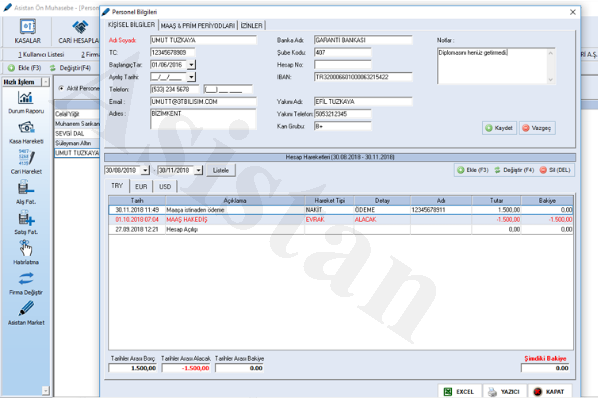Collapse the Hızlı İşlem panel arrow
This screenshot has height=398, width=598.
[45, 82]
